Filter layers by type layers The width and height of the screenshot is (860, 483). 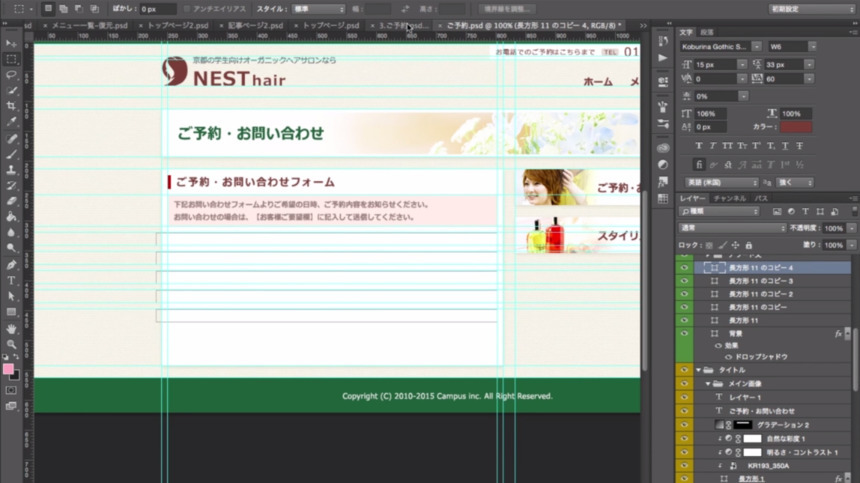tap(805, 212)
